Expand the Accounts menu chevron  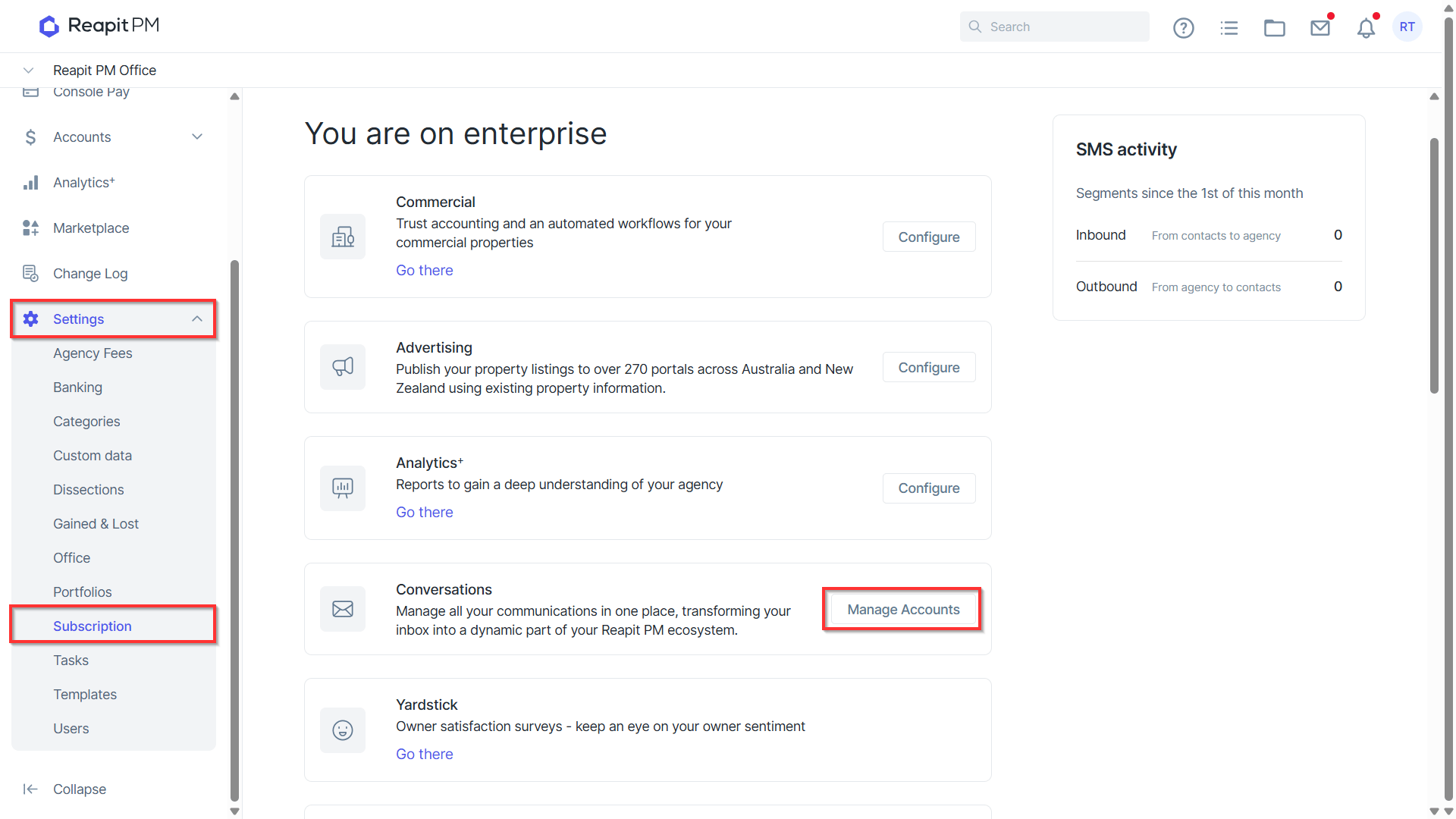tap(197, 136)
